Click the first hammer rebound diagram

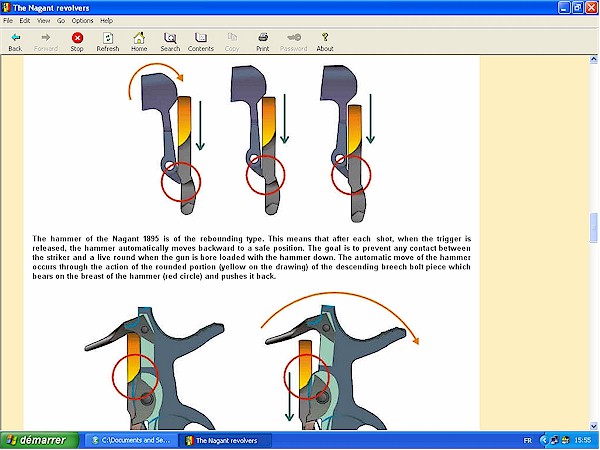(x=166, y=139)
